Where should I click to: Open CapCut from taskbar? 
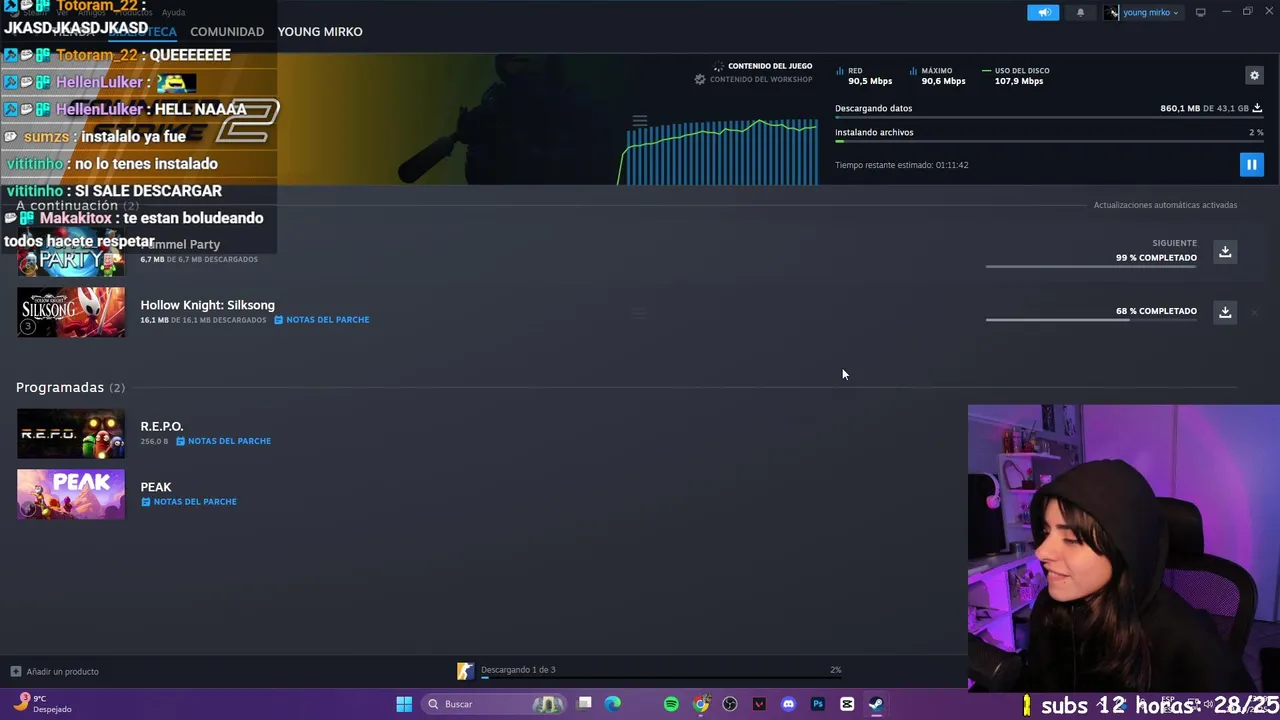coord(847,704)
